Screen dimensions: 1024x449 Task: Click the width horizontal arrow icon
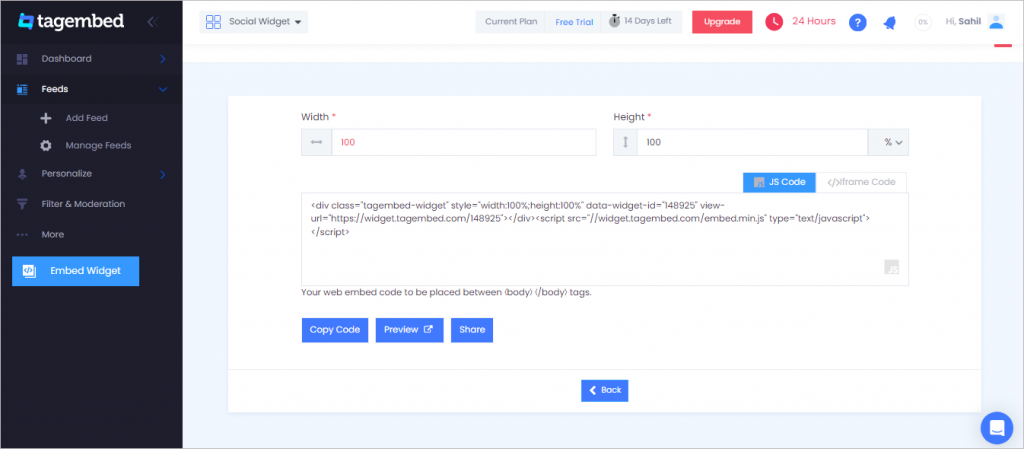pyautogui.click(x=317, y=142)
